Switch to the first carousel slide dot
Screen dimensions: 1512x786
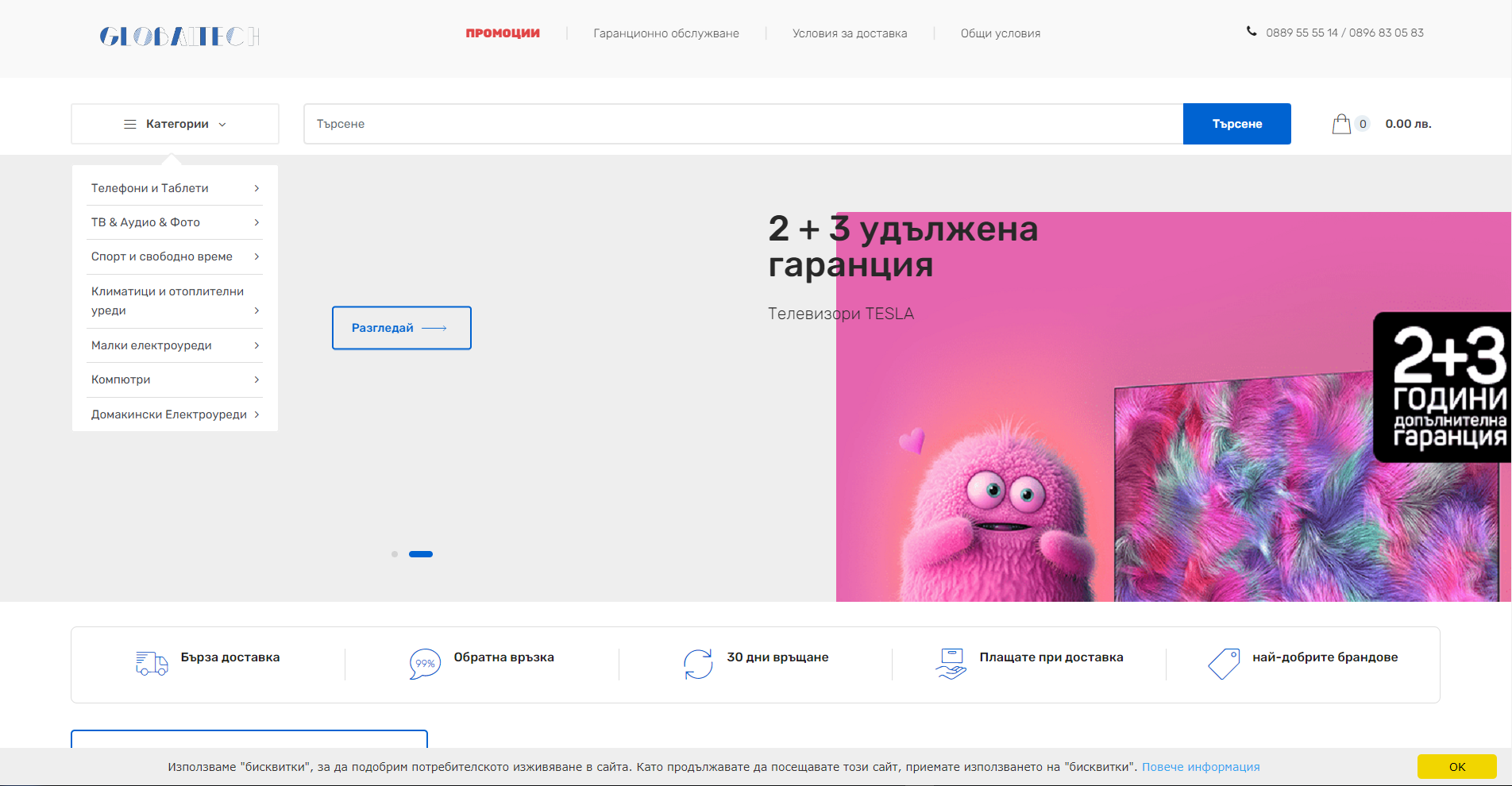tap(395, 554)
